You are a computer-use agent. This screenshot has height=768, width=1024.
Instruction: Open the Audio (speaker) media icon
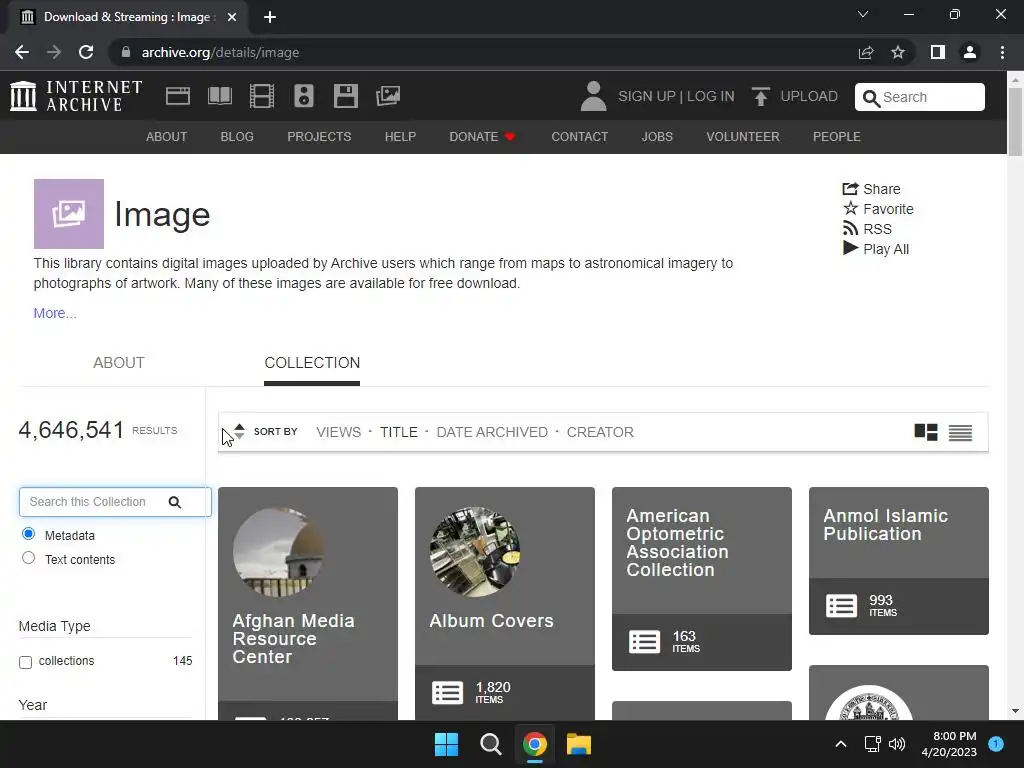coord(304,96)
